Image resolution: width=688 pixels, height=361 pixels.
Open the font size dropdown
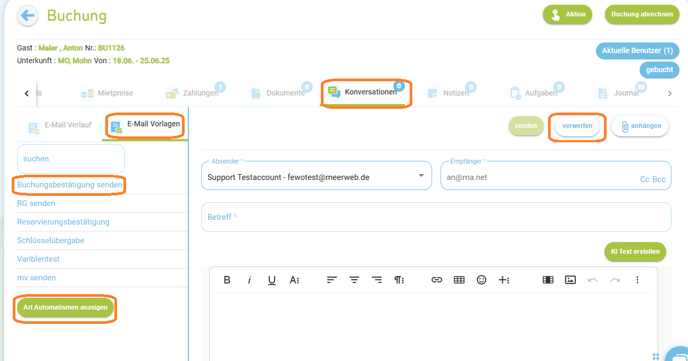pyautogui.click(x=294, y=280)
